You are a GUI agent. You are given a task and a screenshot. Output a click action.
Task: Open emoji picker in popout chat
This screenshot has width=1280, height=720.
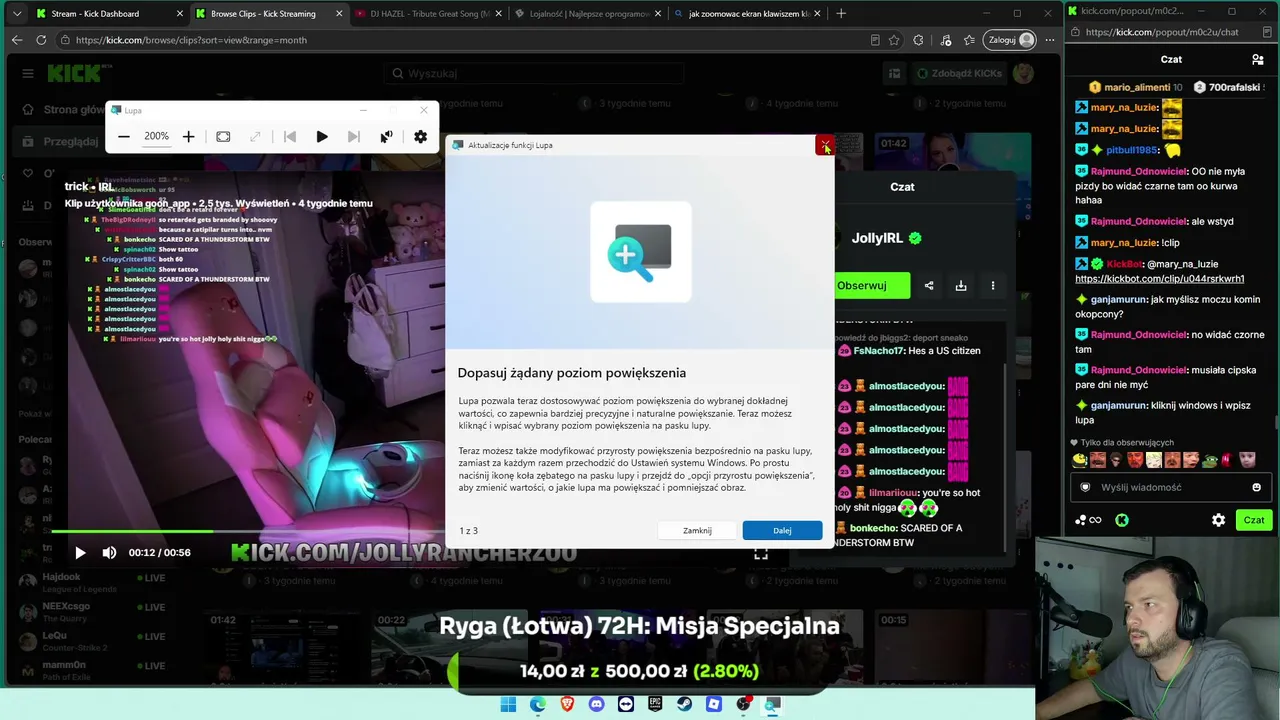coord(1257,487)
